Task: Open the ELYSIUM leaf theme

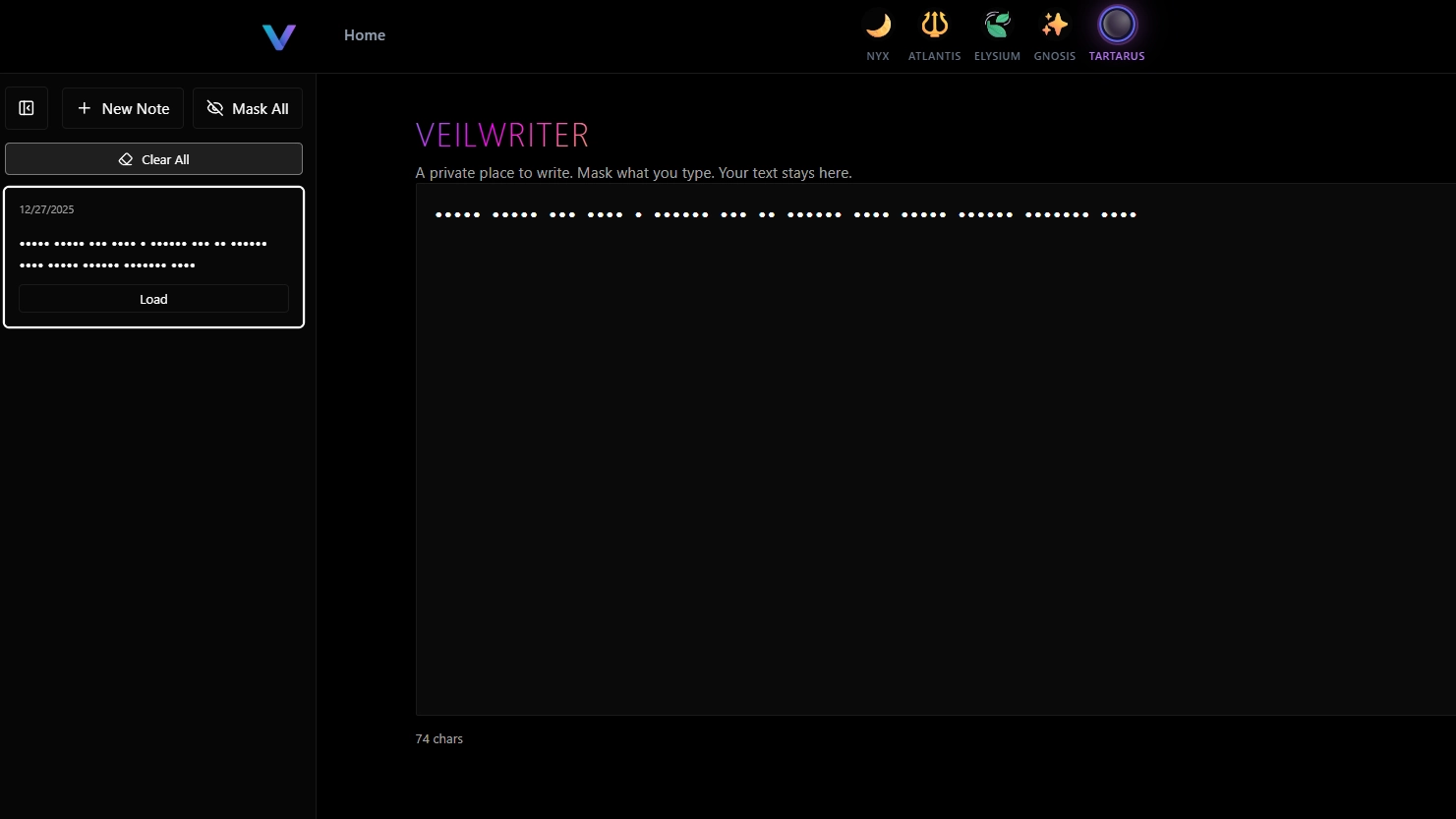Action: 997,25
